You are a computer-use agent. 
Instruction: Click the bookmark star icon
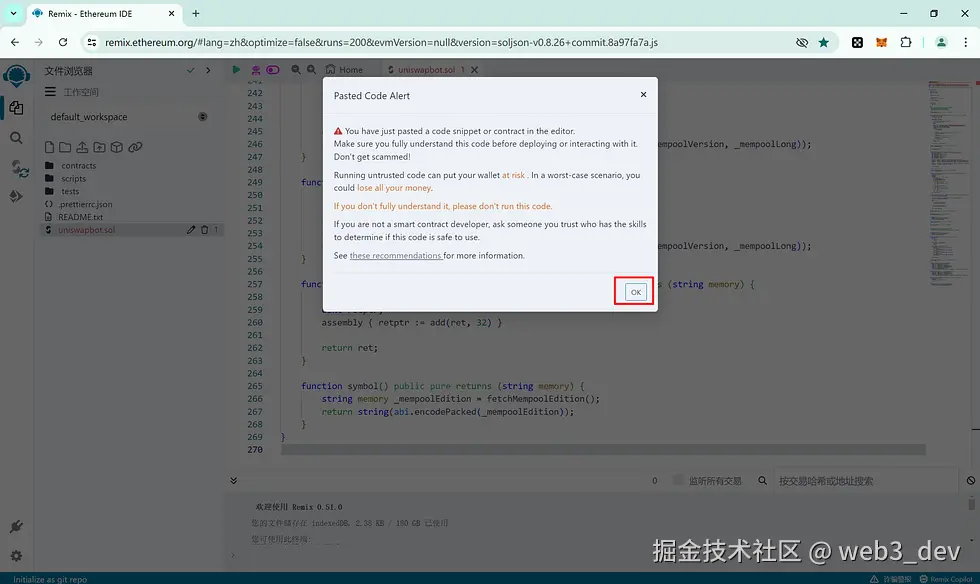tap(824, 43)
